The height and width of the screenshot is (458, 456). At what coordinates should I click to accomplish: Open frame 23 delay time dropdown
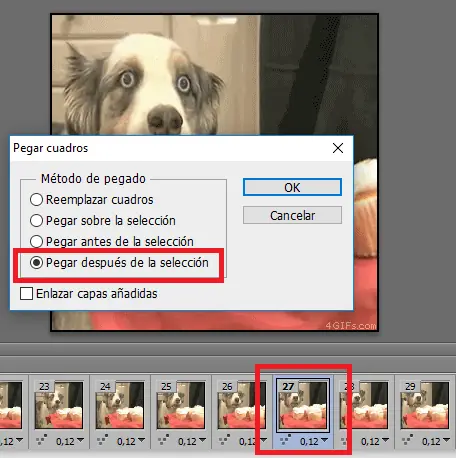70,441
